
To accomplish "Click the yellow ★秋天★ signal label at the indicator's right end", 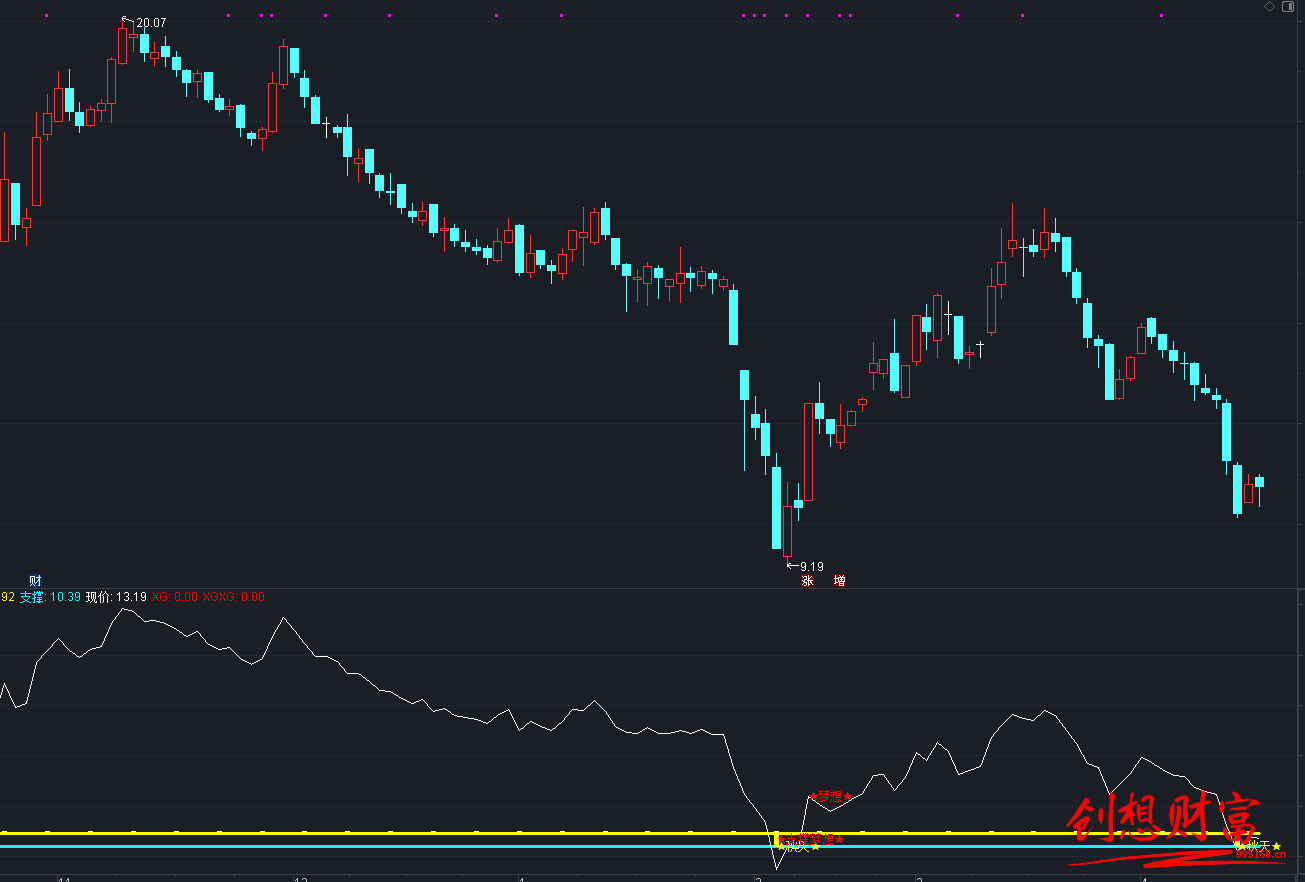I will pyautogui.click(x=1258, y=846).
